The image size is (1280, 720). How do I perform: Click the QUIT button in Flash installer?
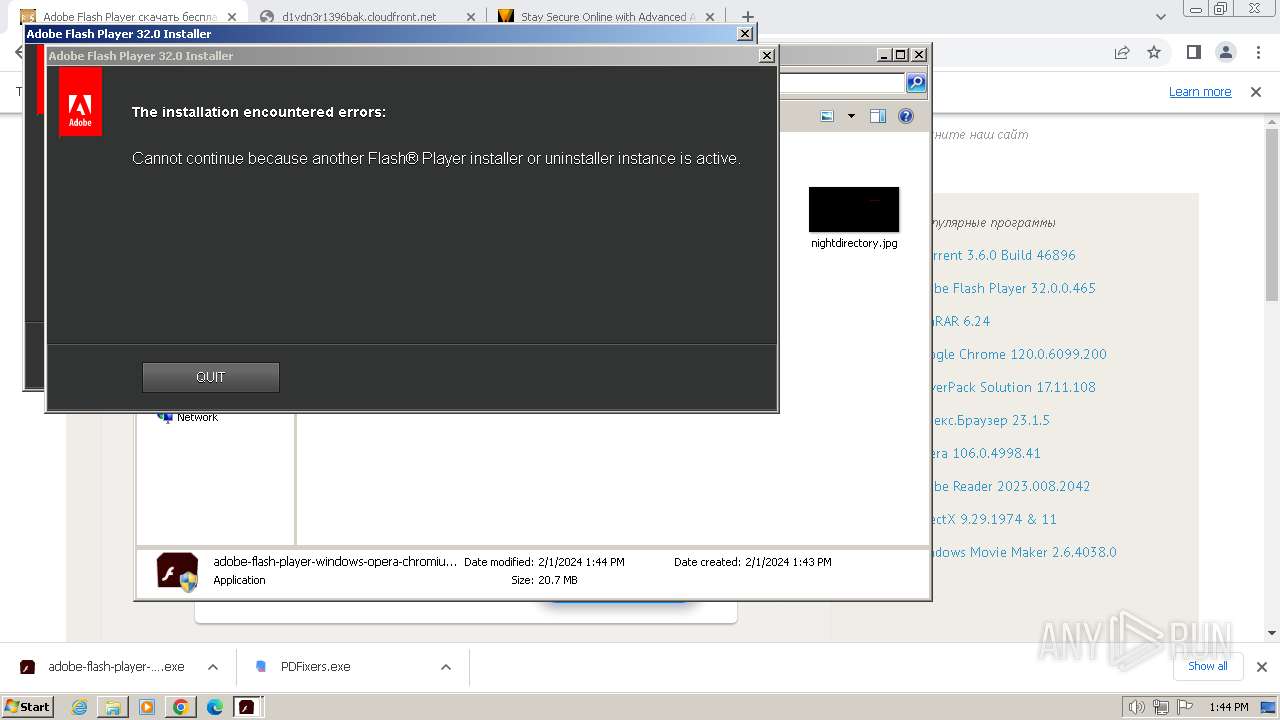tap(210, 377)
